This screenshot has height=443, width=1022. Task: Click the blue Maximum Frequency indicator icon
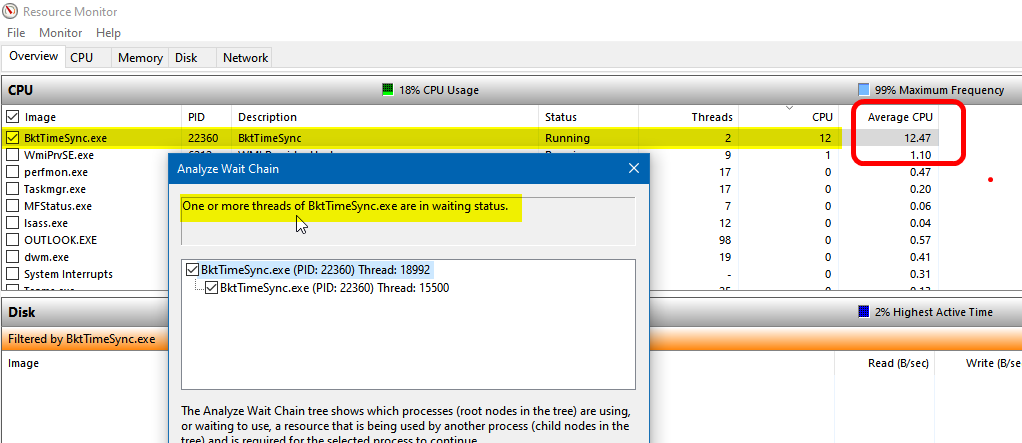click(x=864, y=90)
